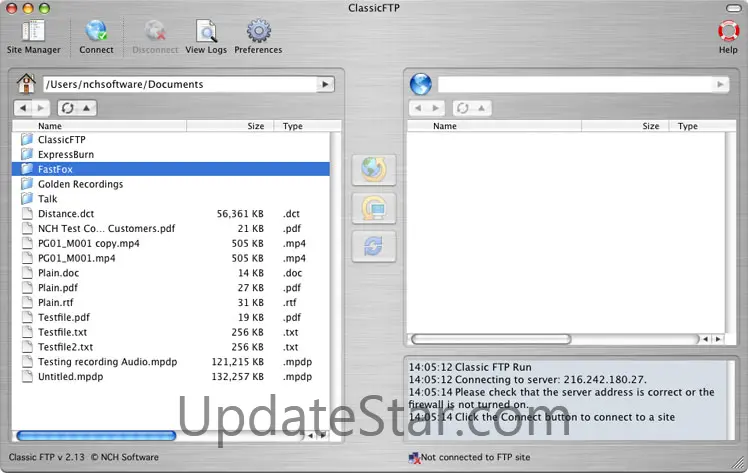
Task: Sort remote files by Size
Action: click(x=625, y=126)
